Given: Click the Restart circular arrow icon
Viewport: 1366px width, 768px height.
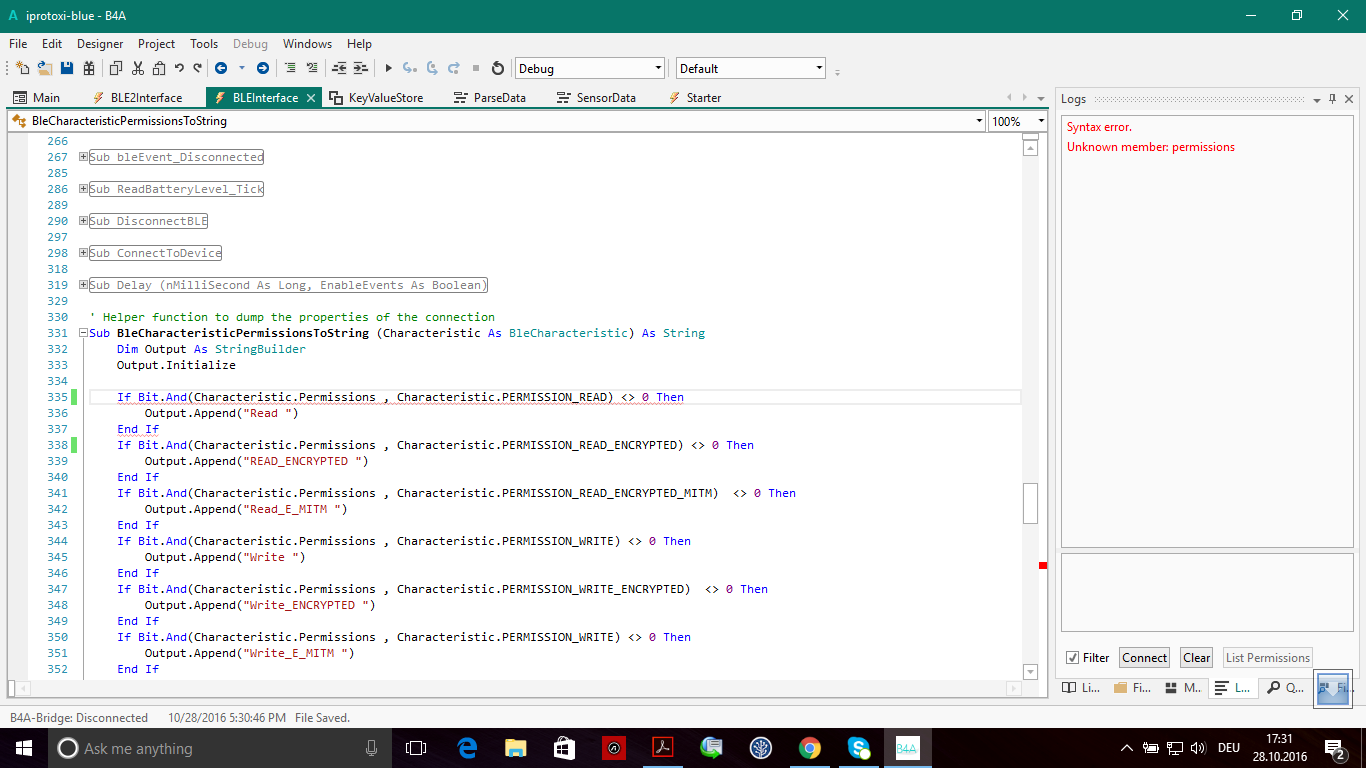Looking at the screenshot, I should (498, 68).
